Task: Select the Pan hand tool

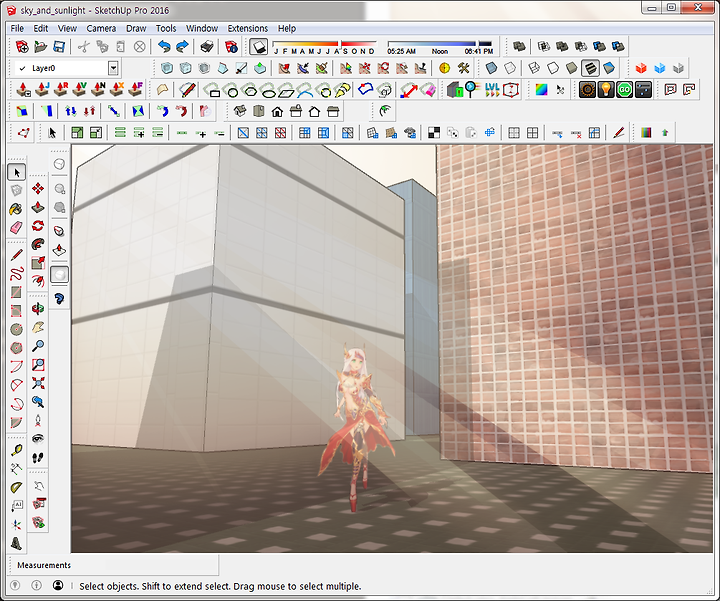Action: [x=38, y=327]
